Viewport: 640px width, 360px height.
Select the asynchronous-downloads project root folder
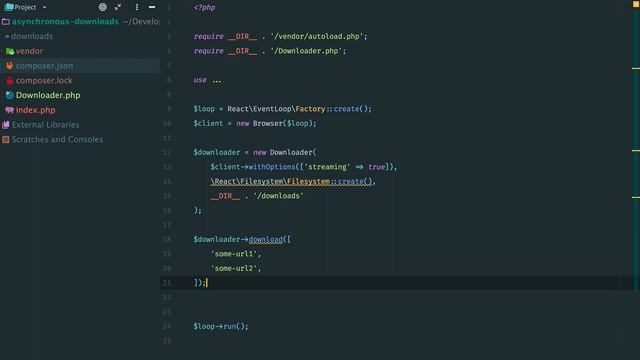point(65,22)
